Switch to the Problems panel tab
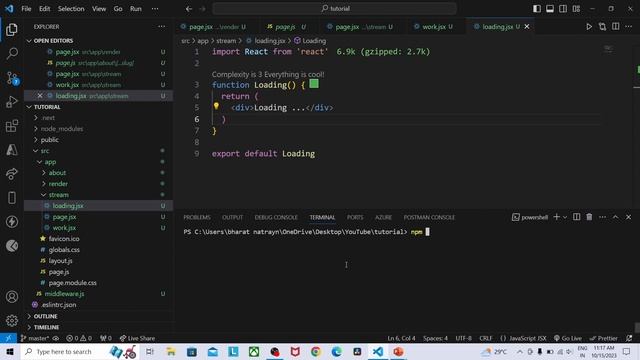Viewport: 640px width, 360px height. [197, 217]
